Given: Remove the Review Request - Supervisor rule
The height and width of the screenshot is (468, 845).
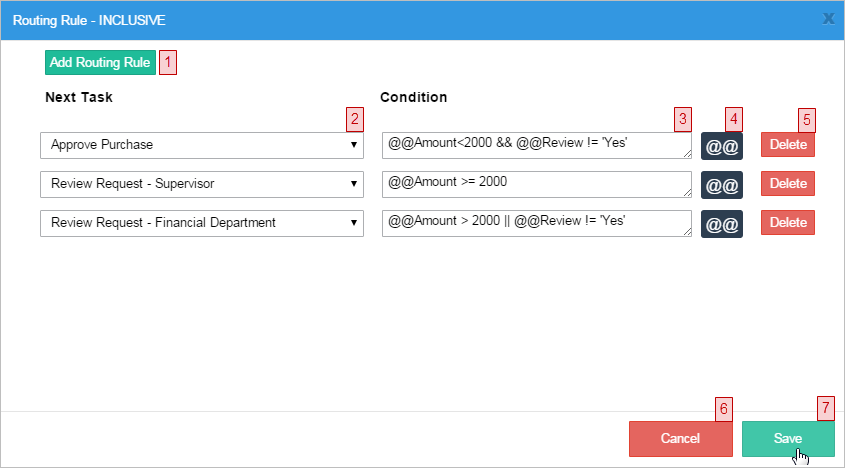Looking at the screenshot, I should tap(787, 184).
